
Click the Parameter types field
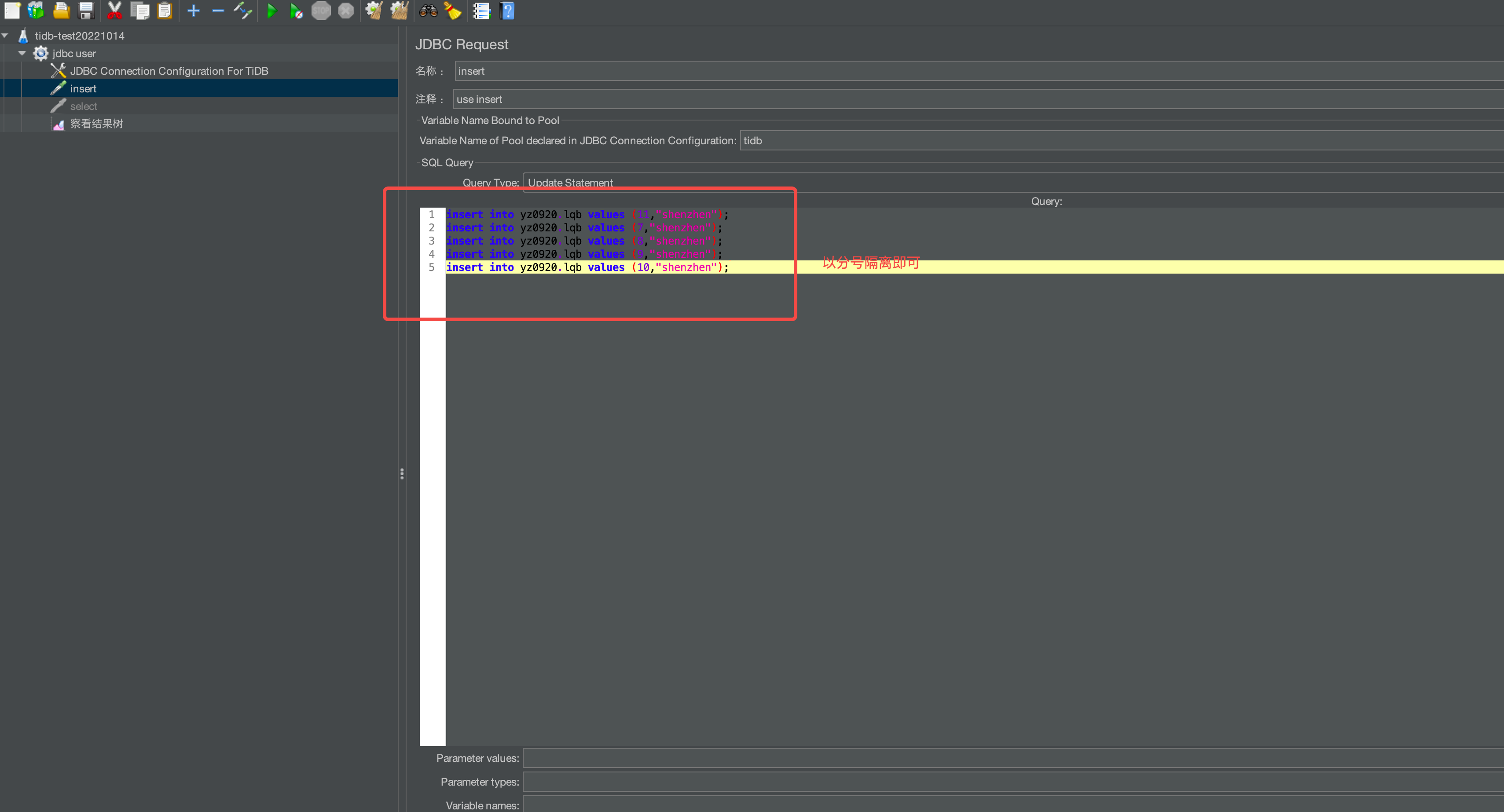click(x=1013, y=782)
